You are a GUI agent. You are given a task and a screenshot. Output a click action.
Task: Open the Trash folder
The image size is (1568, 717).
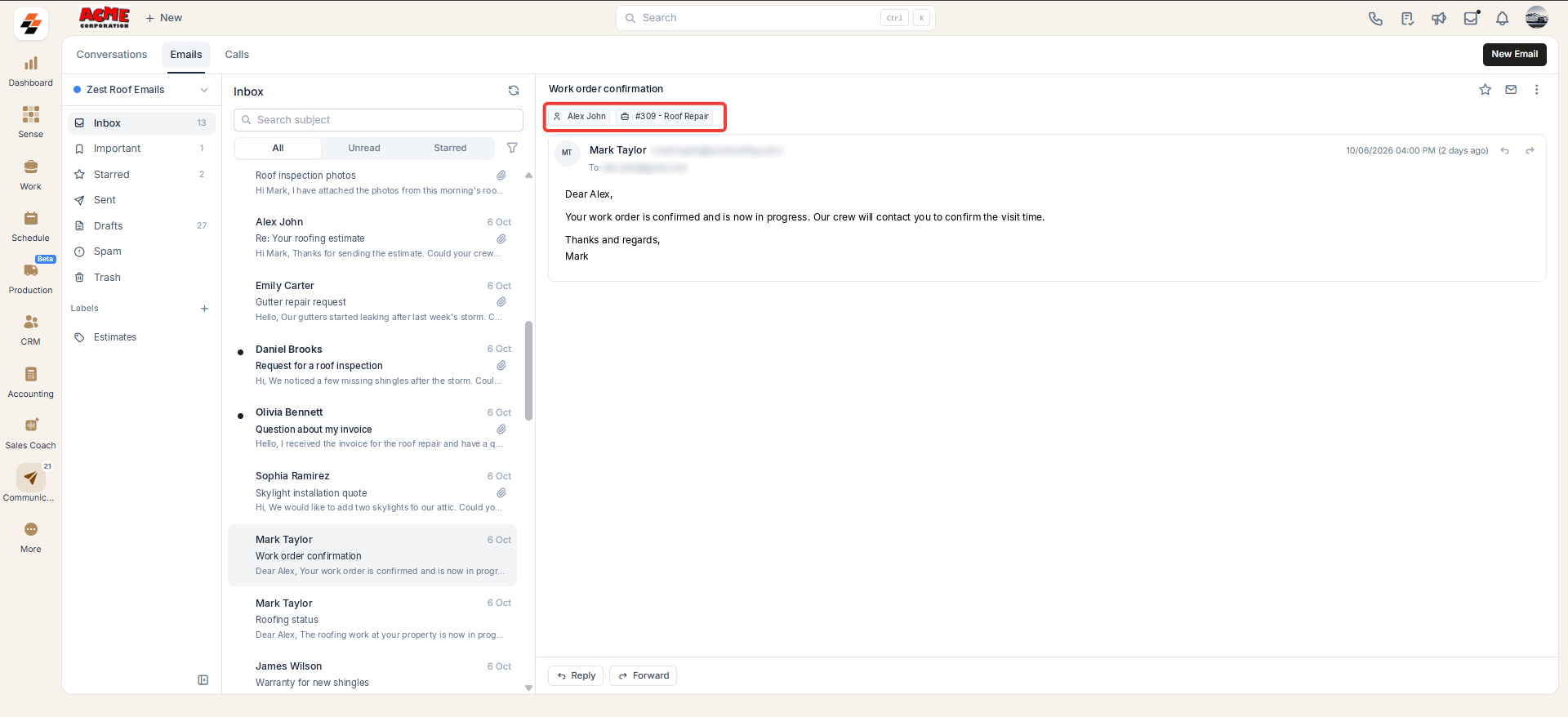(141, 278)
